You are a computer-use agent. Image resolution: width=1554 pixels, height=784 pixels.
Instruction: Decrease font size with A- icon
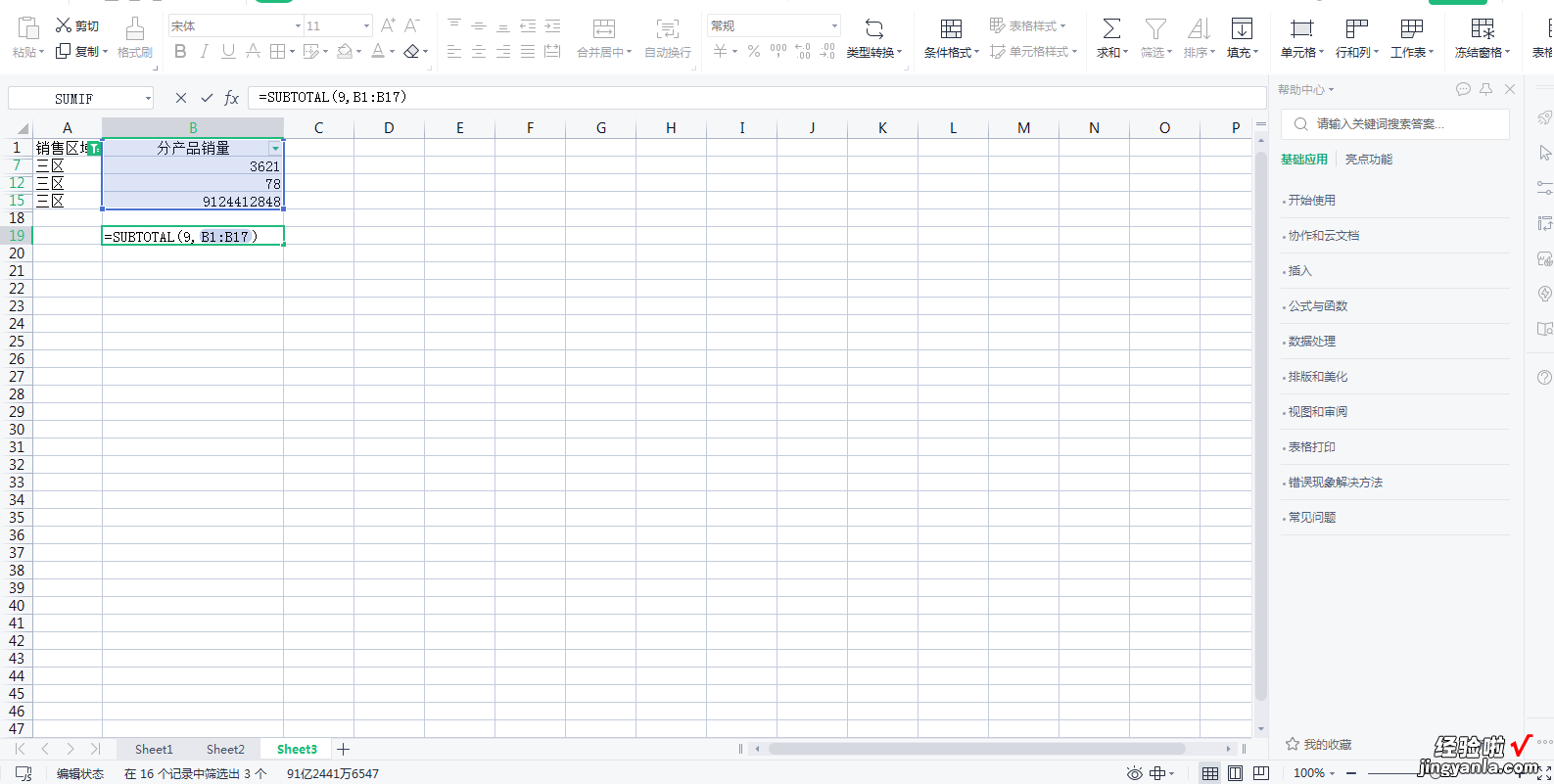pyautogui.click(x=412, y=25)
